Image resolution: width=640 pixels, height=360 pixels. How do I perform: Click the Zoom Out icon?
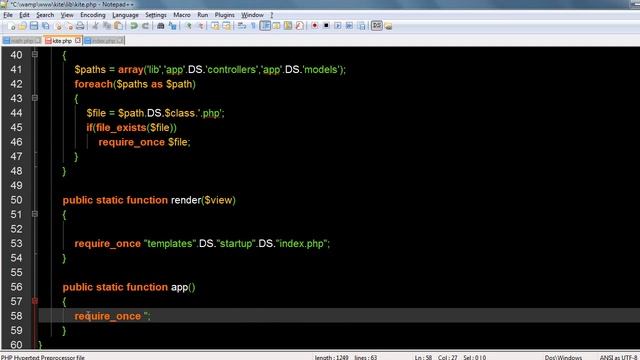pos(200,26)
